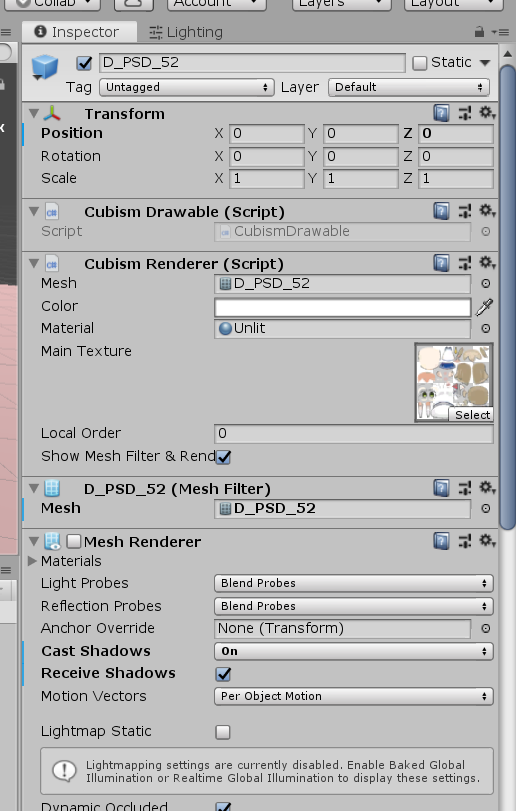Open the Layers dropdown
Screen dimensions: 516x811
tap(341, 4)
